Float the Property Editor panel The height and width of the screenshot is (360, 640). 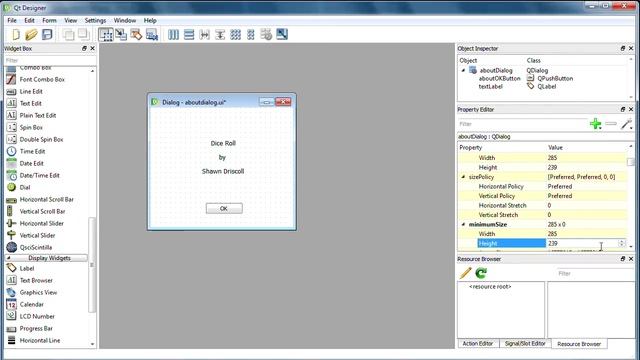[x=623, y=109]
